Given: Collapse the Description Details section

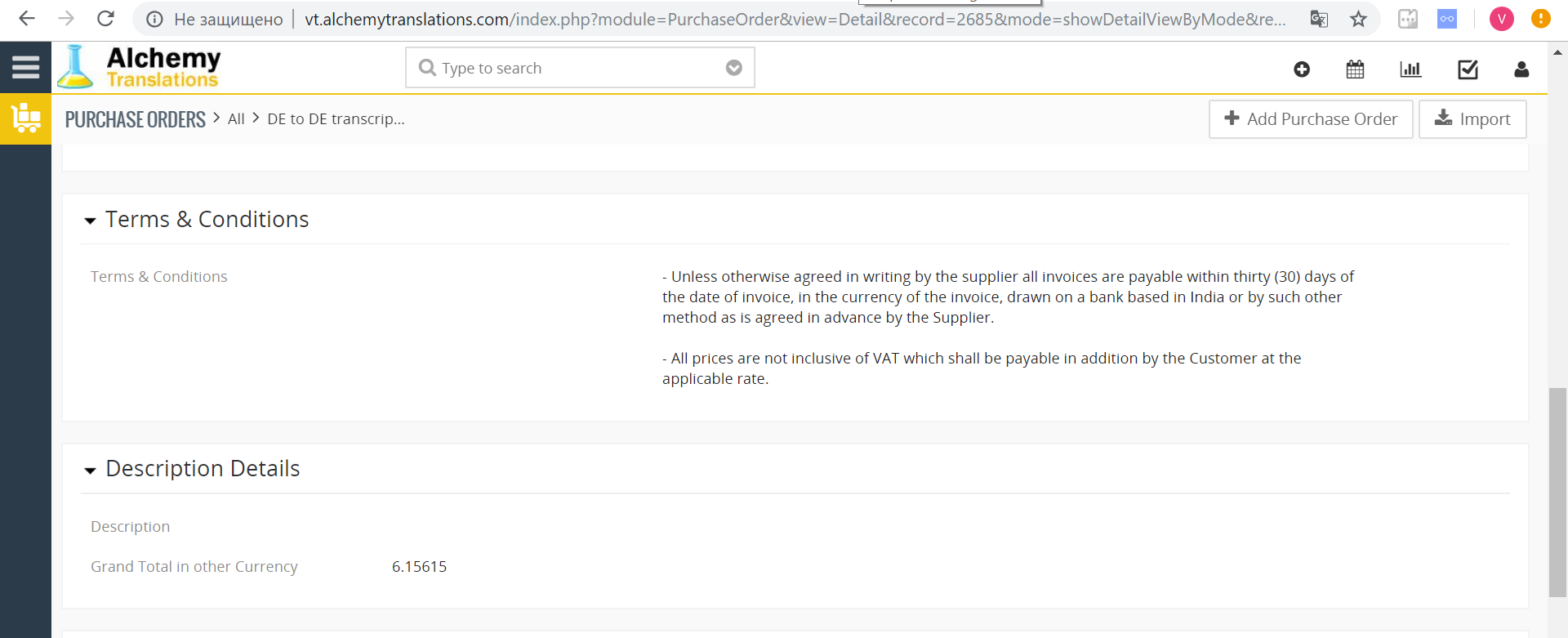Looking at the screenshot, I should point(90,471).
